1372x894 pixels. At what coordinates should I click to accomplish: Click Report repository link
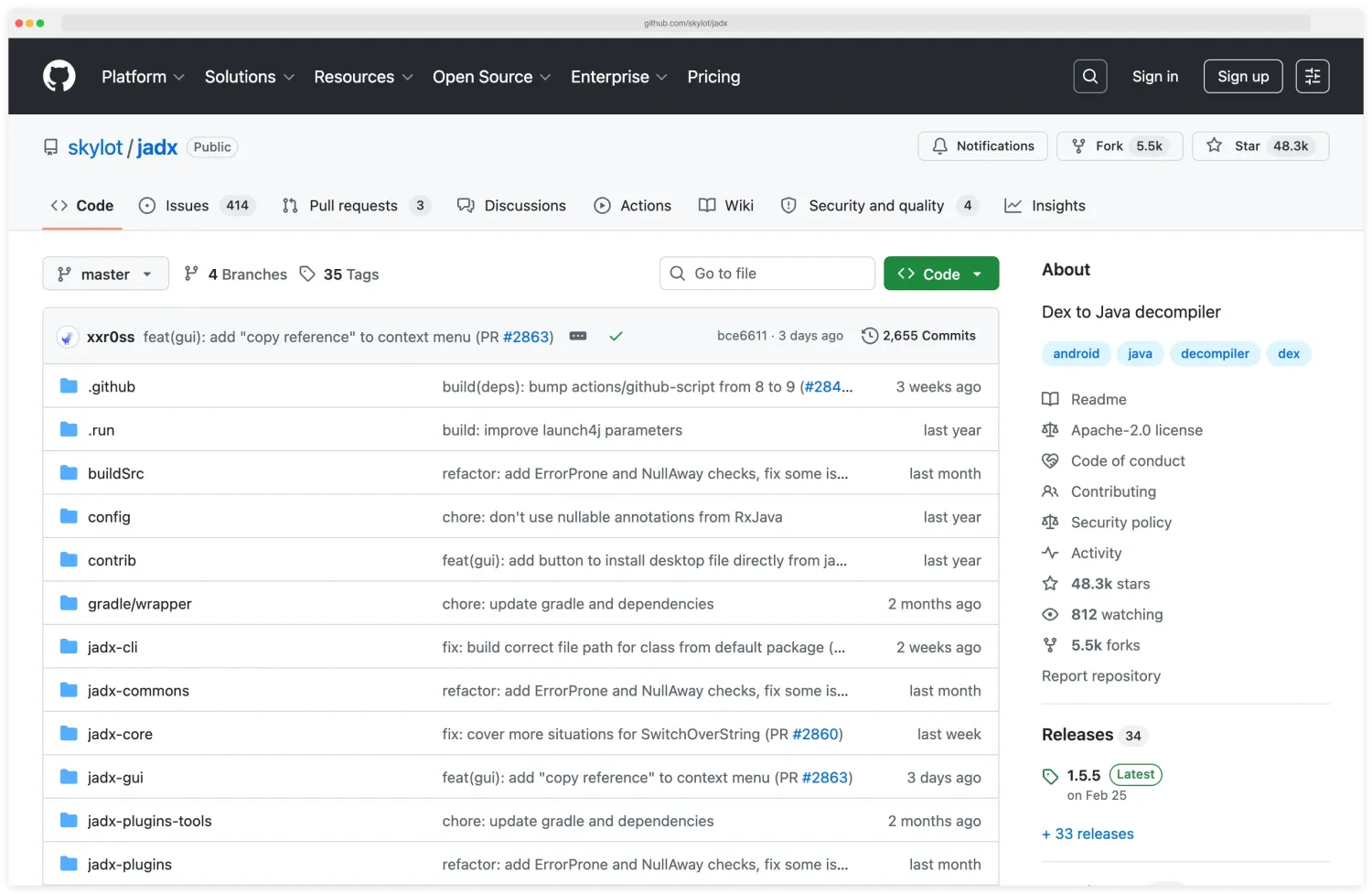[1101, 676]
